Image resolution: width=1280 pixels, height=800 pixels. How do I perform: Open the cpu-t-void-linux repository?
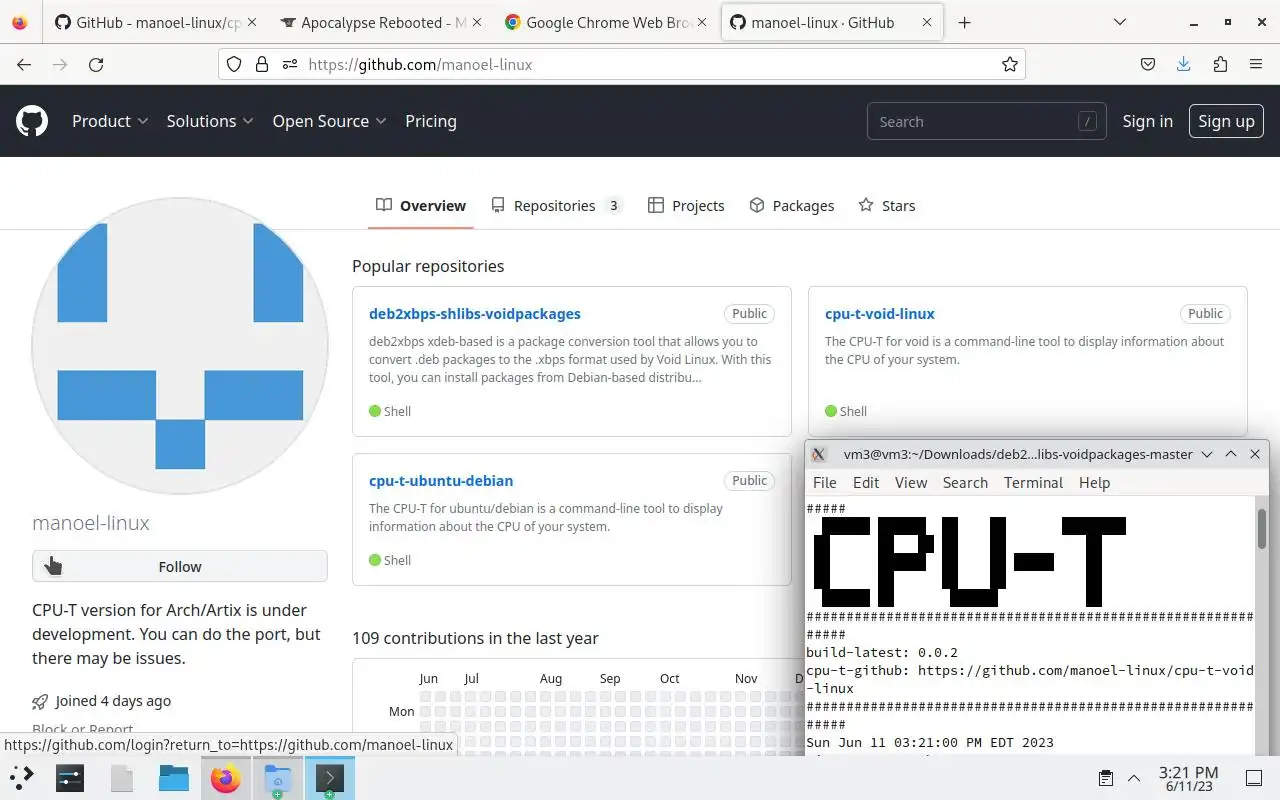[880, 314]
